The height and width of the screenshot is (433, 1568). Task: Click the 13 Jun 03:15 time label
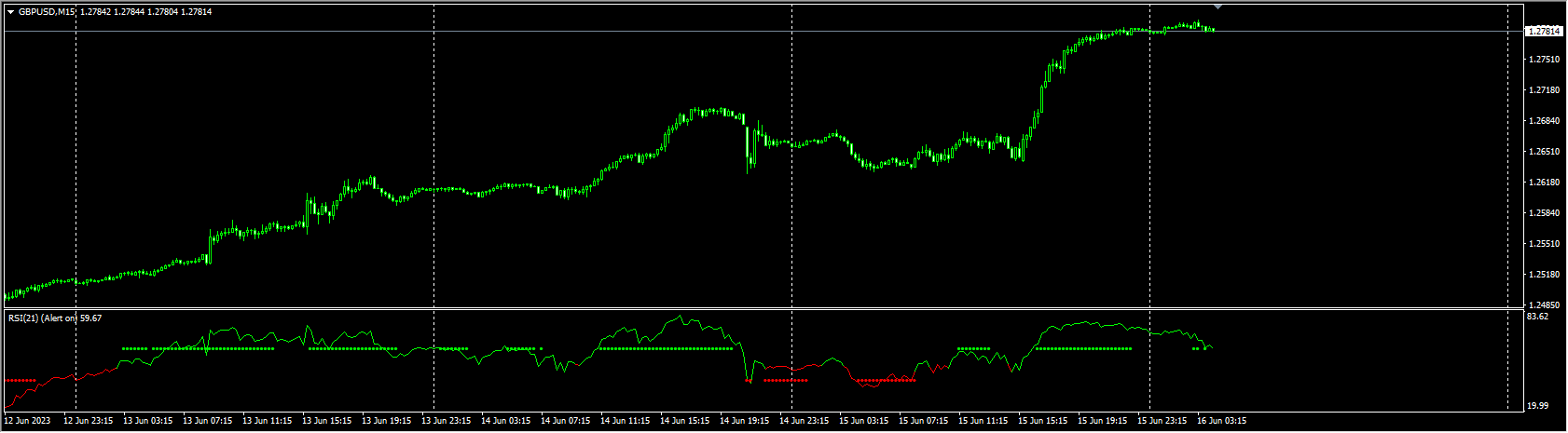point(147,421)
